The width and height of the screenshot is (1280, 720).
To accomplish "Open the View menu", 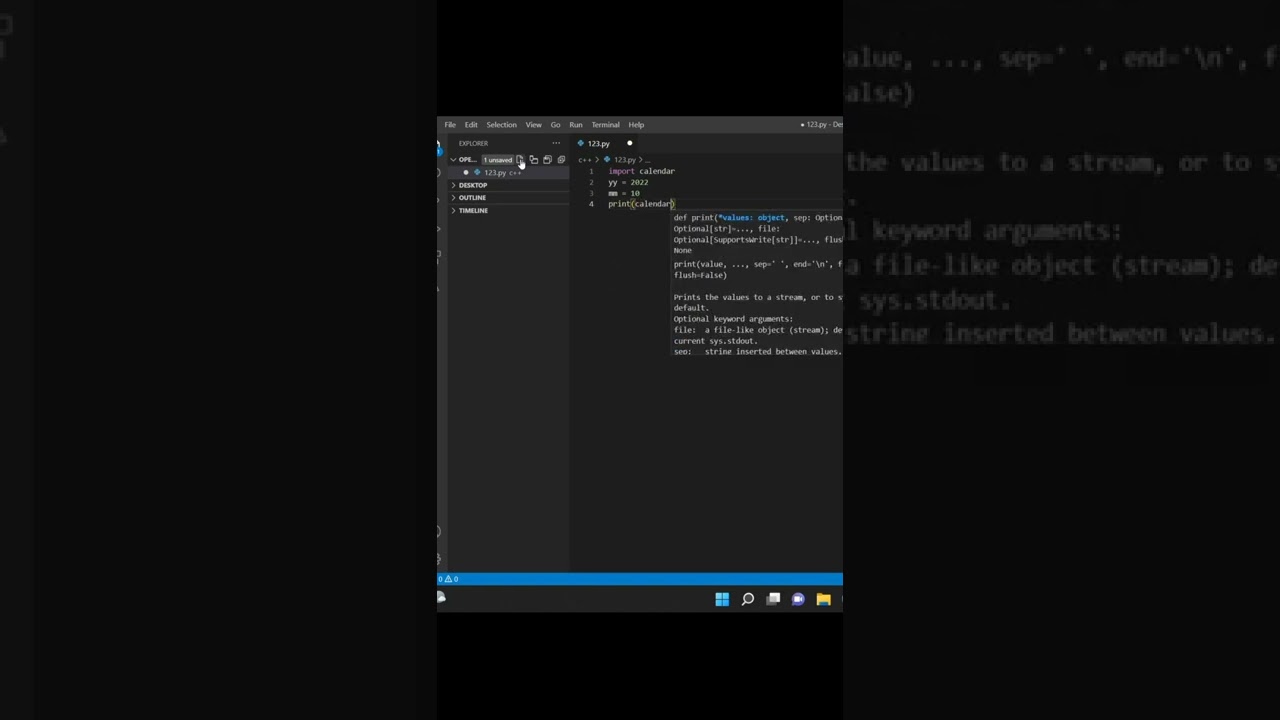I will pos(534,125).
